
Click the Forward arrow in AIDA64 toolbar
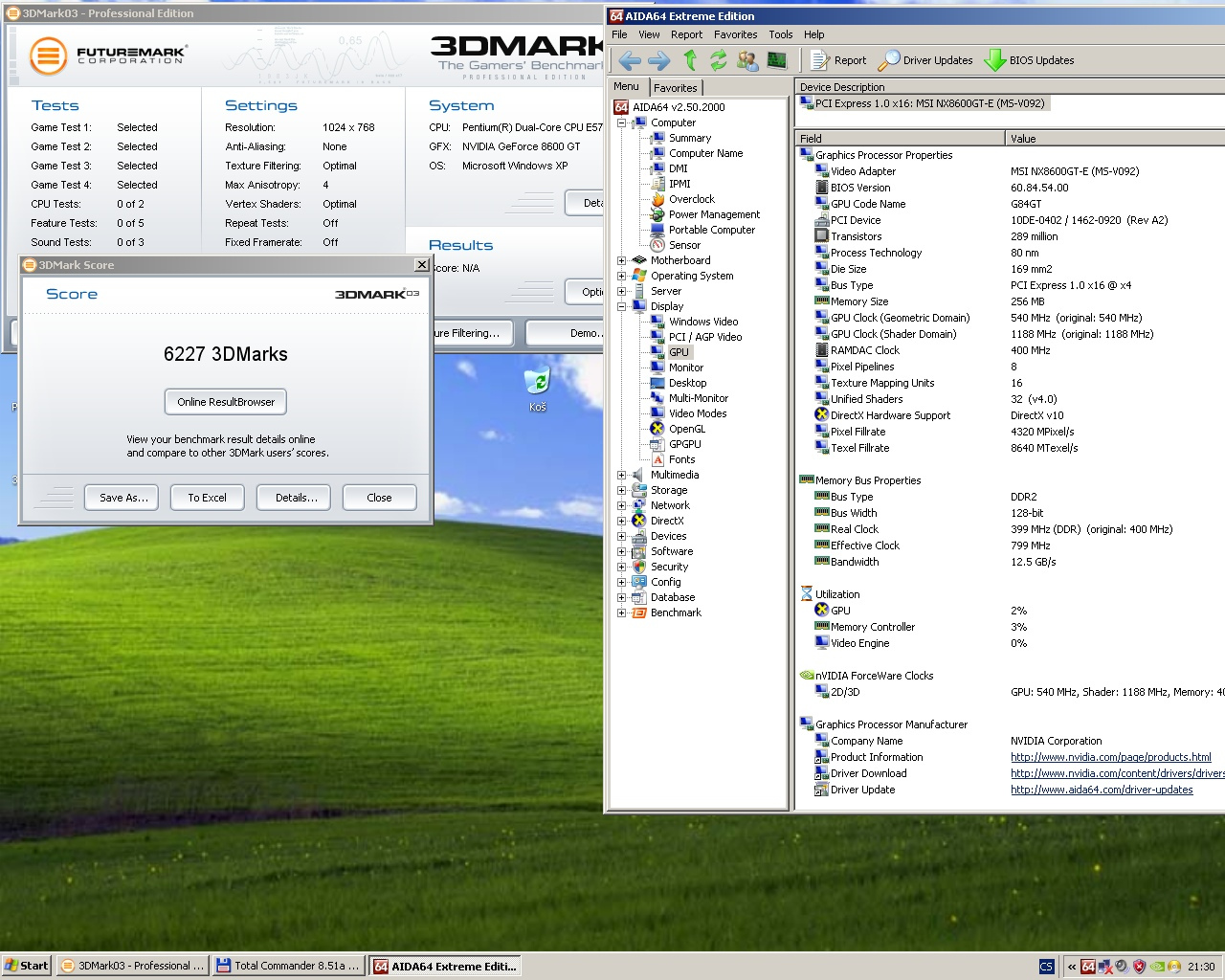click(658, 60)
